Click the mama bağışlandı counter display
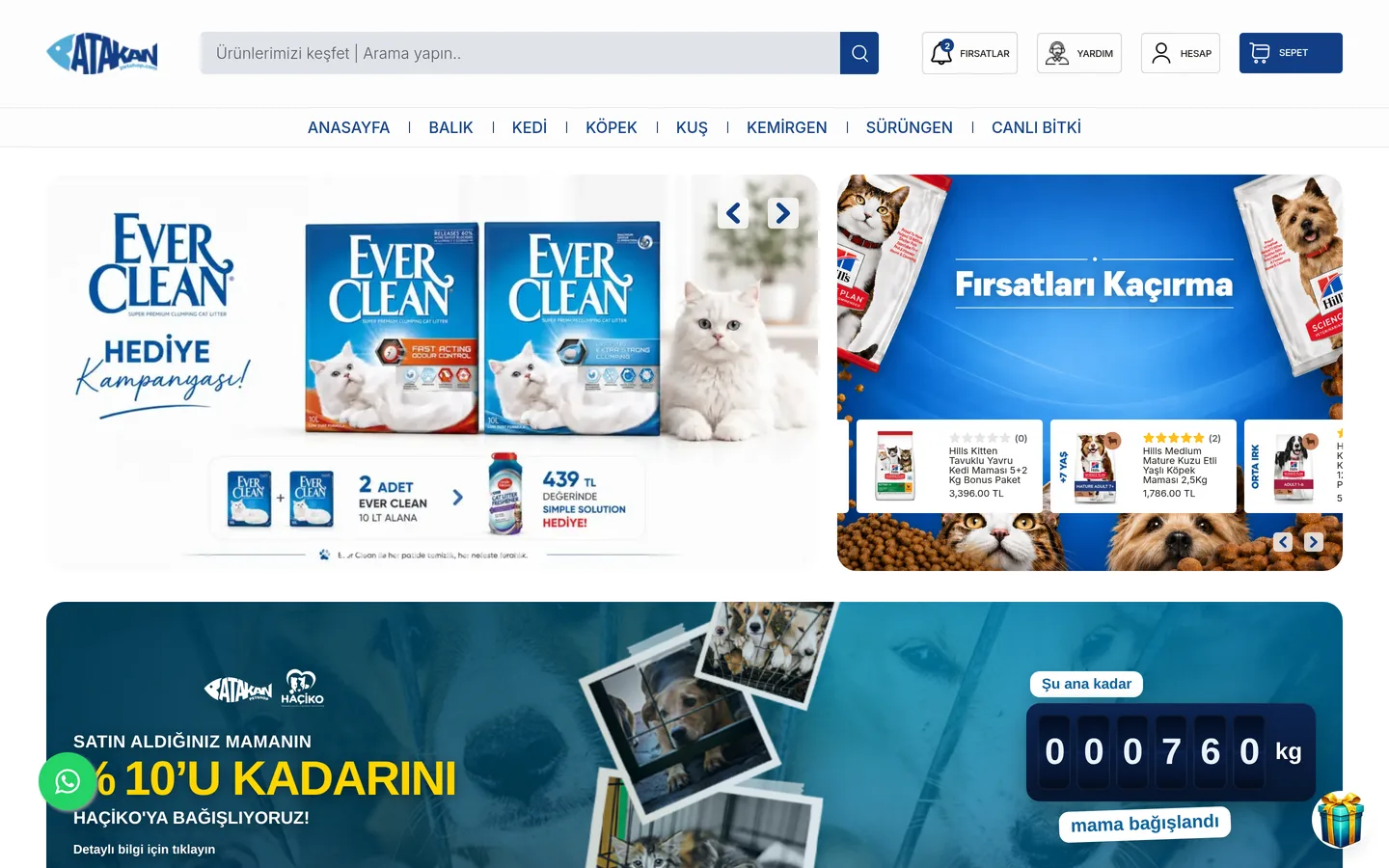This screenshot has height=868, width=1389. (1171, 752)
